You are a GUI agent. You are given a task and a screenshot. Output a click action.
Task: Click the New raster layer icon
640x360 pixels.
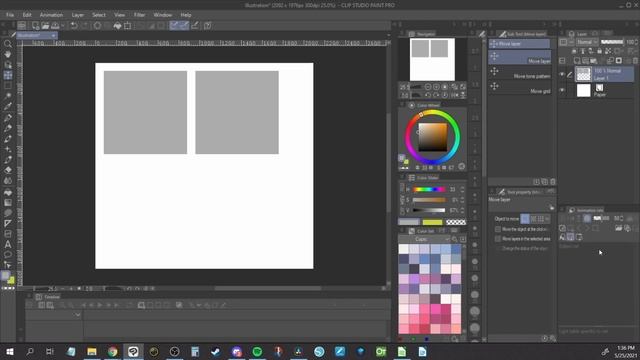(x=577, y=61)
